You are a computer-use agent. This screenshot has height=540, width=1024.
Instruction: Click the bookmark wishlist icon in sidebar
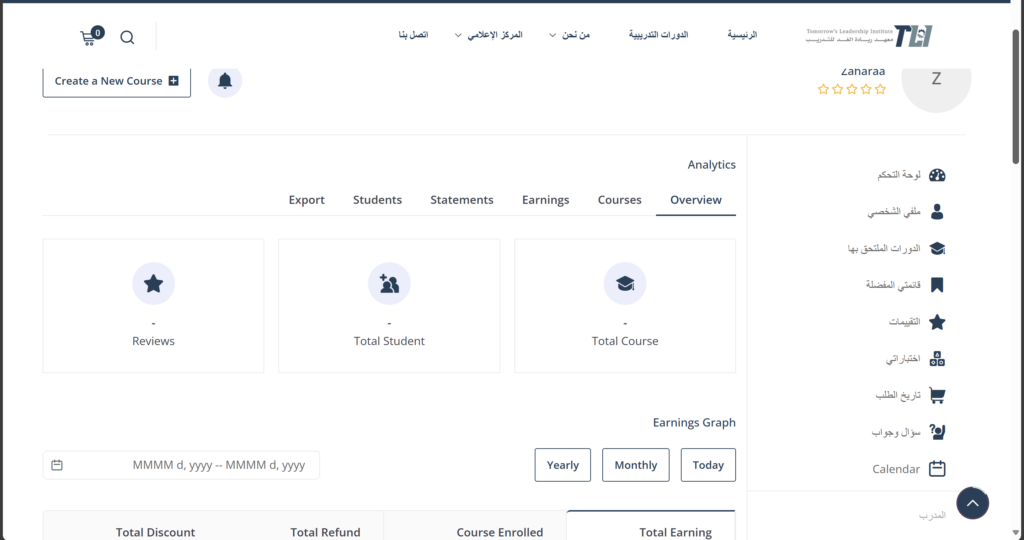[937, 285]
